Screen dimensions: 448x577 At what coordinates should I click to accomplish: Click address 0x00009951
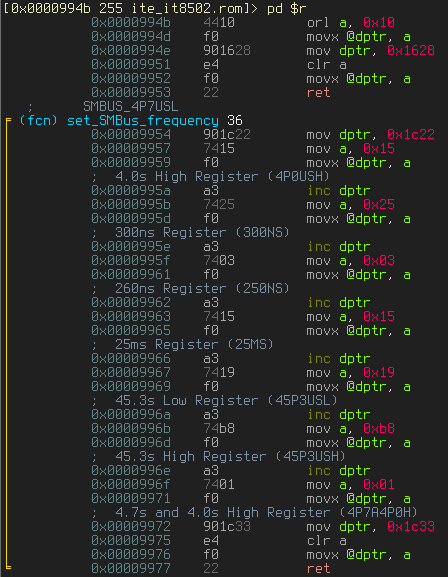click(x=131, y=65)
